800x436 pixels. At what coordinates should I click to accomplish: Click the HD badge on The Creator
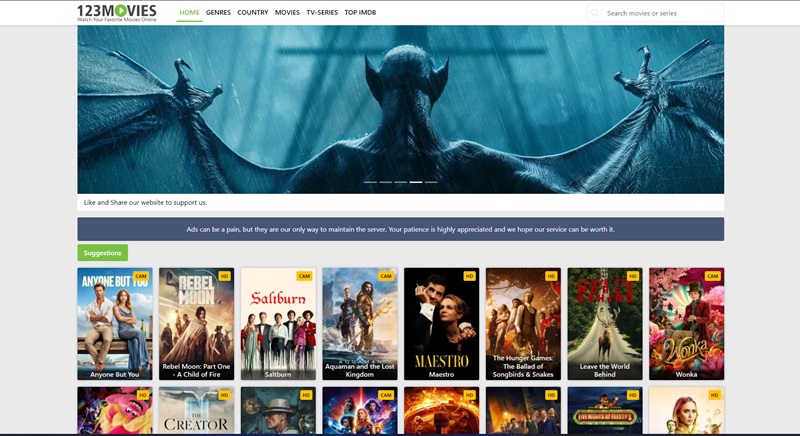pos(224,395)
